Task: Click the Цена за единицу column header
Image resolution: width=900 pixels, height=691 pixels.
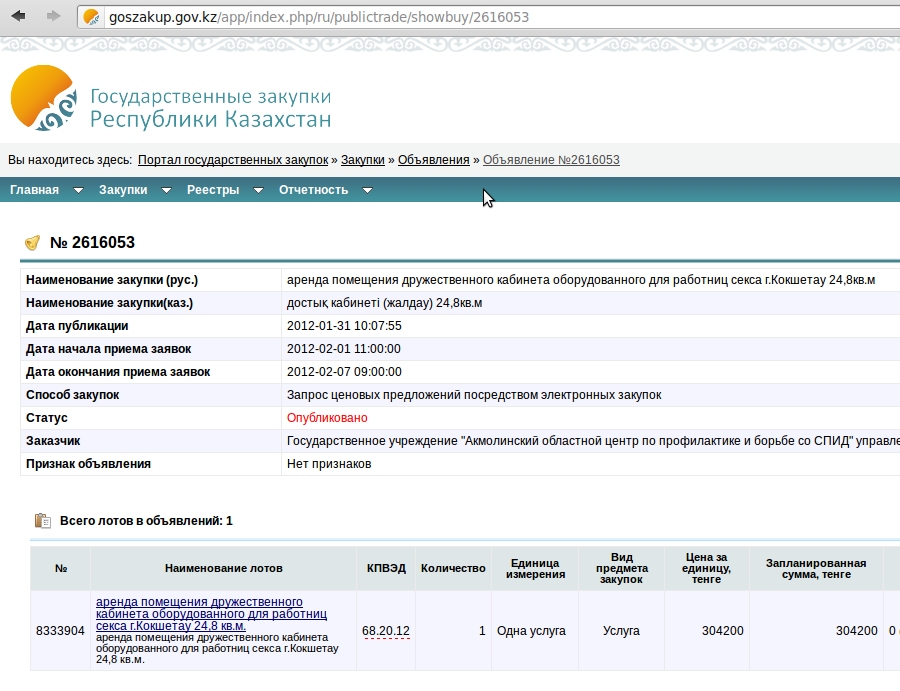Action: coord(706,568)
